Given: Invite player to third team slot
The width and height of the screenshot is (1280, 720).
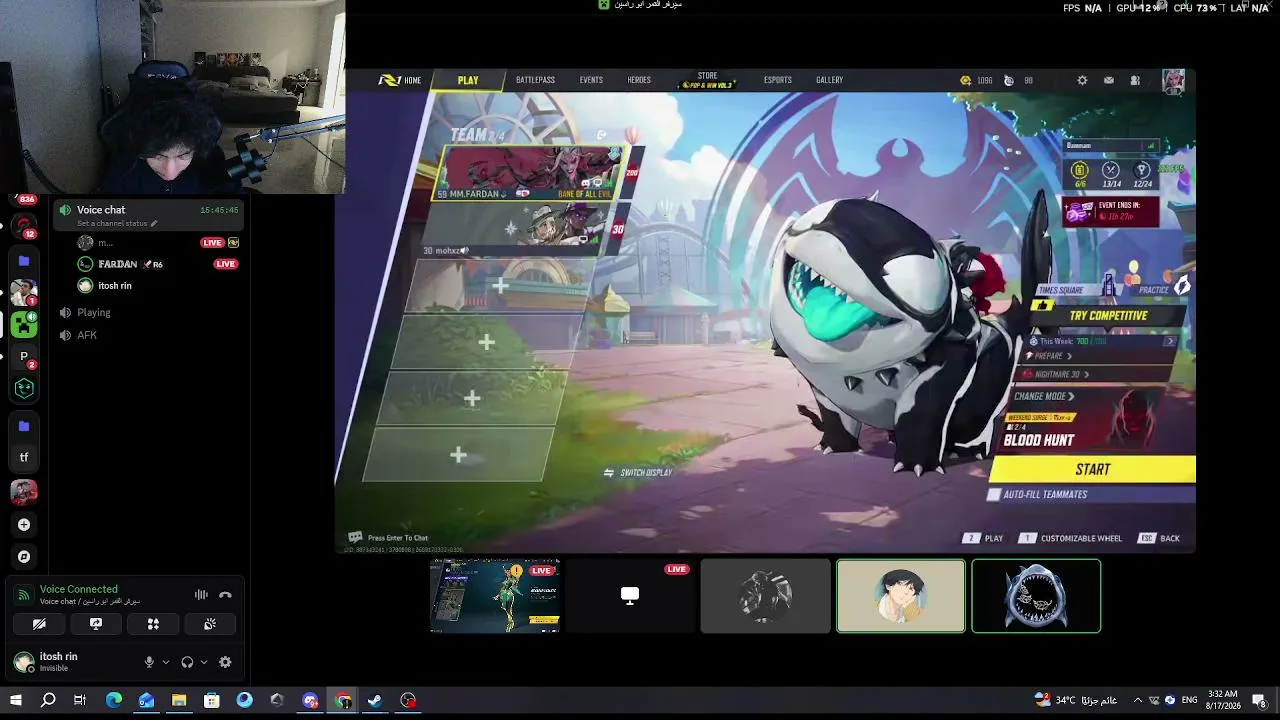Looking at the screenshot, I should click(x=500, y=286).
